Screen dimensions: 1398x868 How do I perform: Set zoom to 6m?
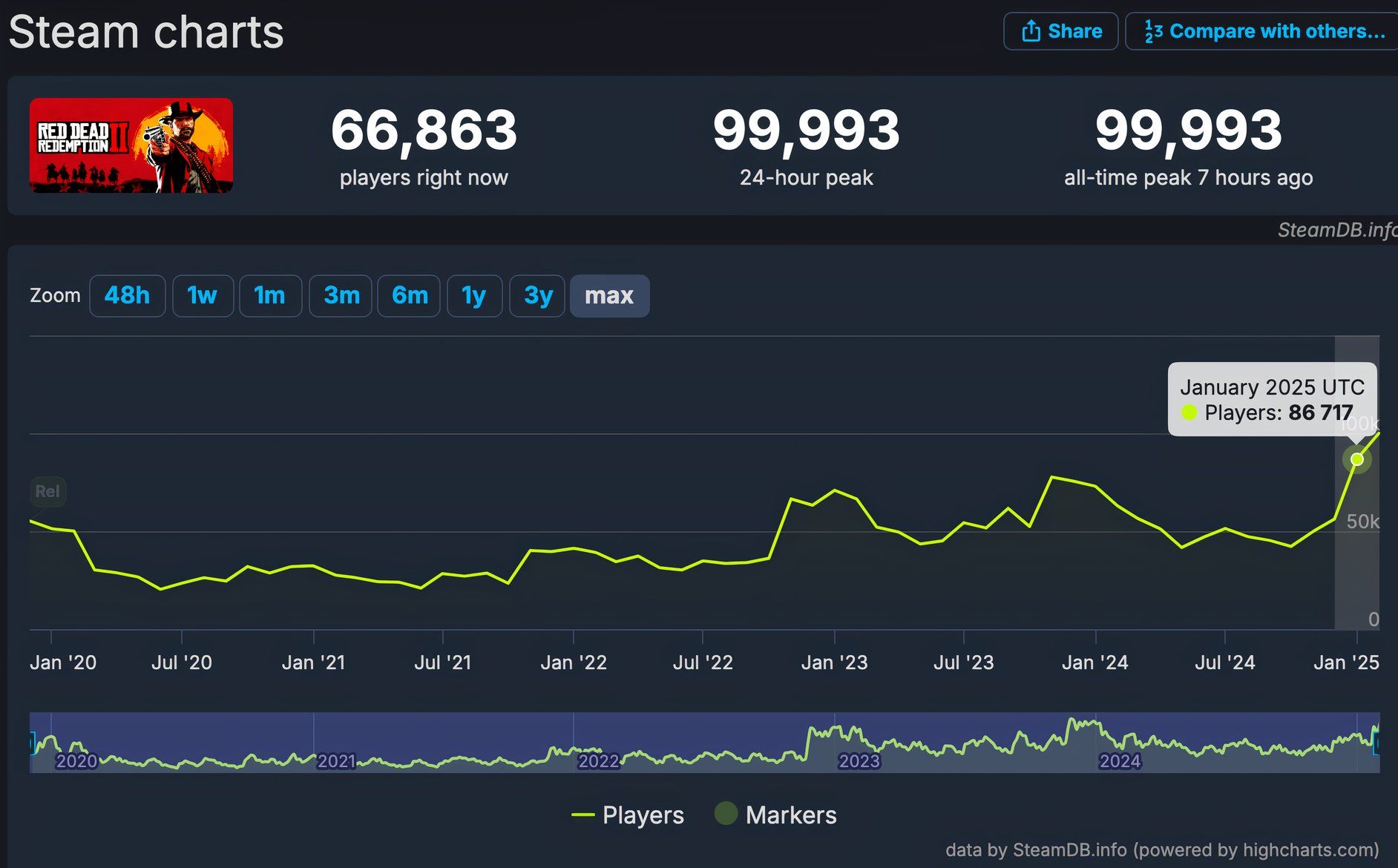409,296
